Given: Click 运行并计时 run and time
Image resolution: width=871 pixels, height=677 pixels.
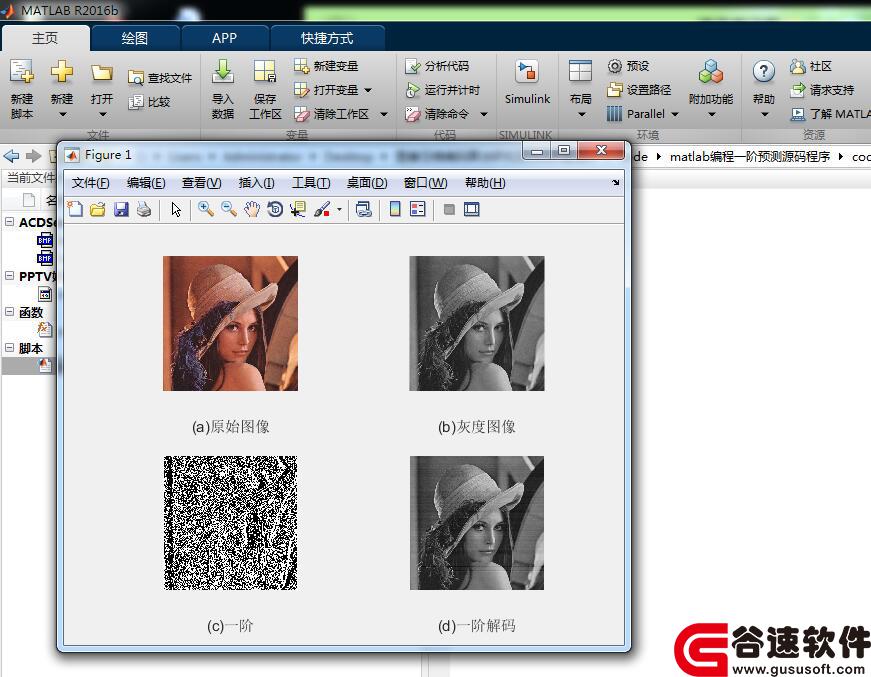Looking at the screenshot, I should pyautogui.click(x=443, y=90).
